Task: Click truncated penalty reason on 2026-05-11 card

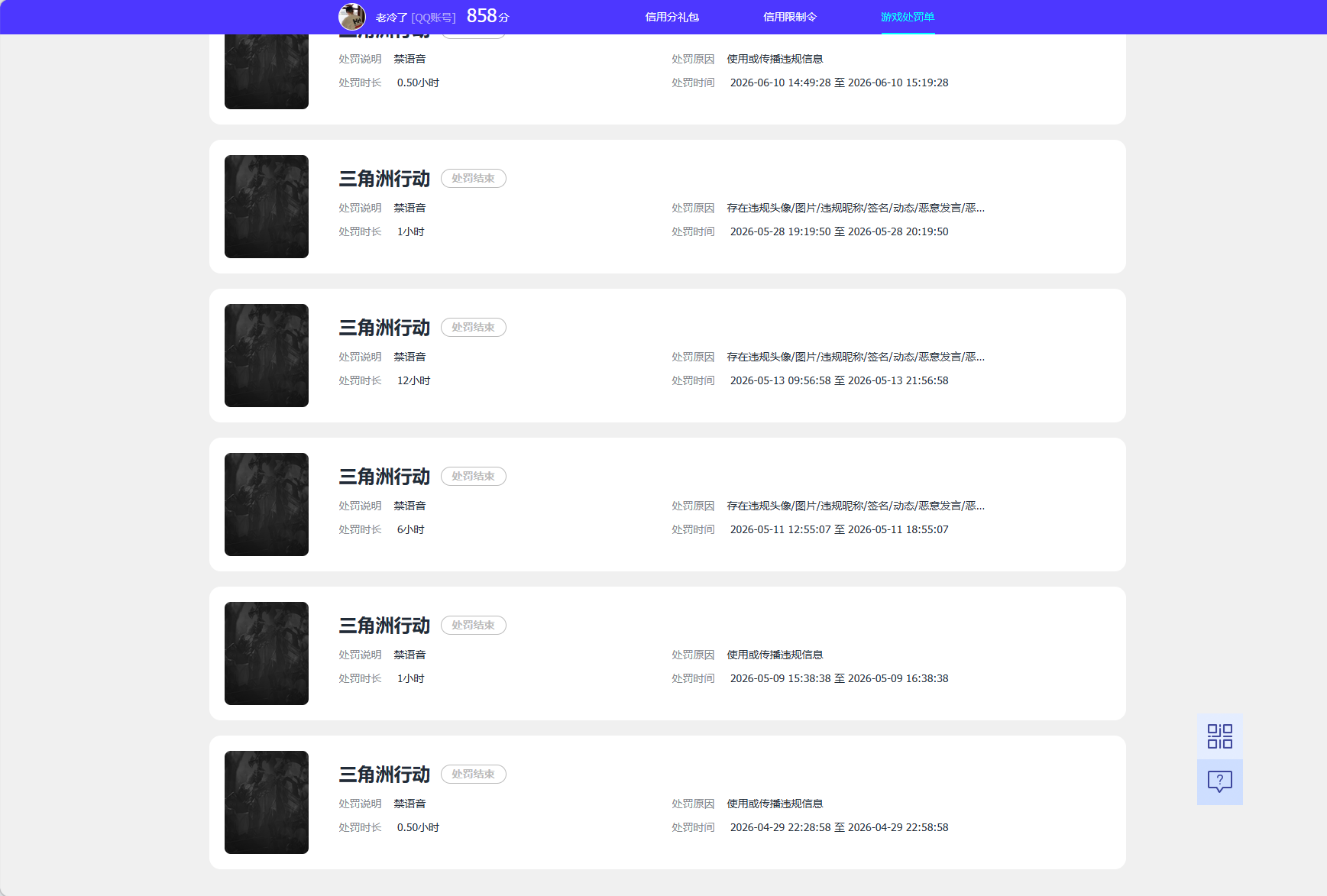Action: pos(856,506)
